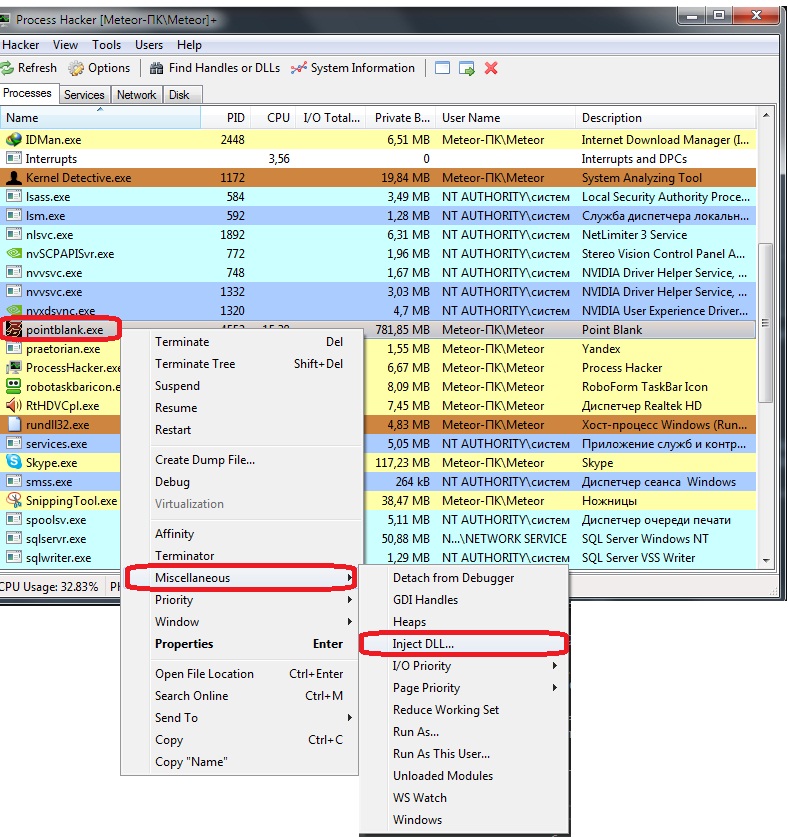Select the IDMan.exe process icon
This screenshot has width=788, height=837.
pos(14,140)
